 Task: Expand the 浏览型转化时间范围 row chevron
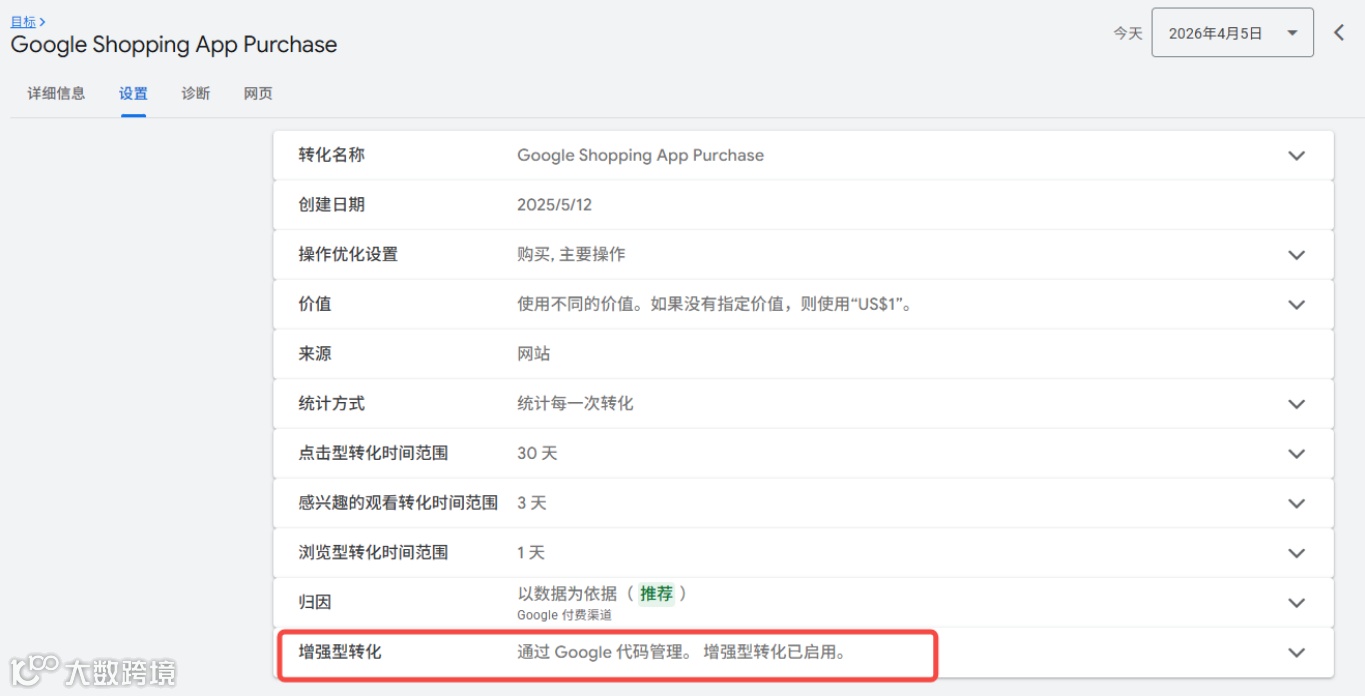click(x=1297, y=553)
